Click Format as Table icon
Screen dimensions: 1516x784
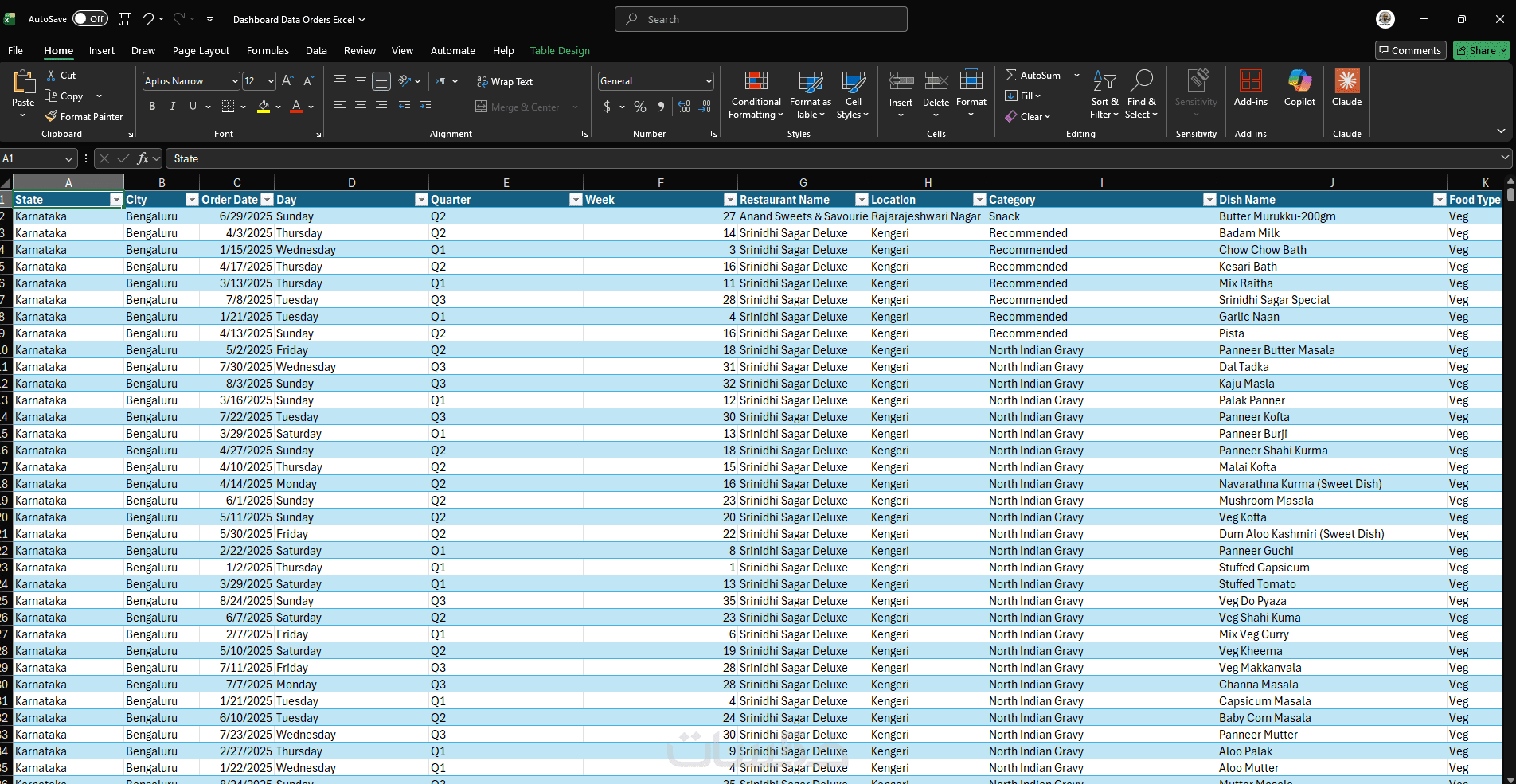coord(811,81)
